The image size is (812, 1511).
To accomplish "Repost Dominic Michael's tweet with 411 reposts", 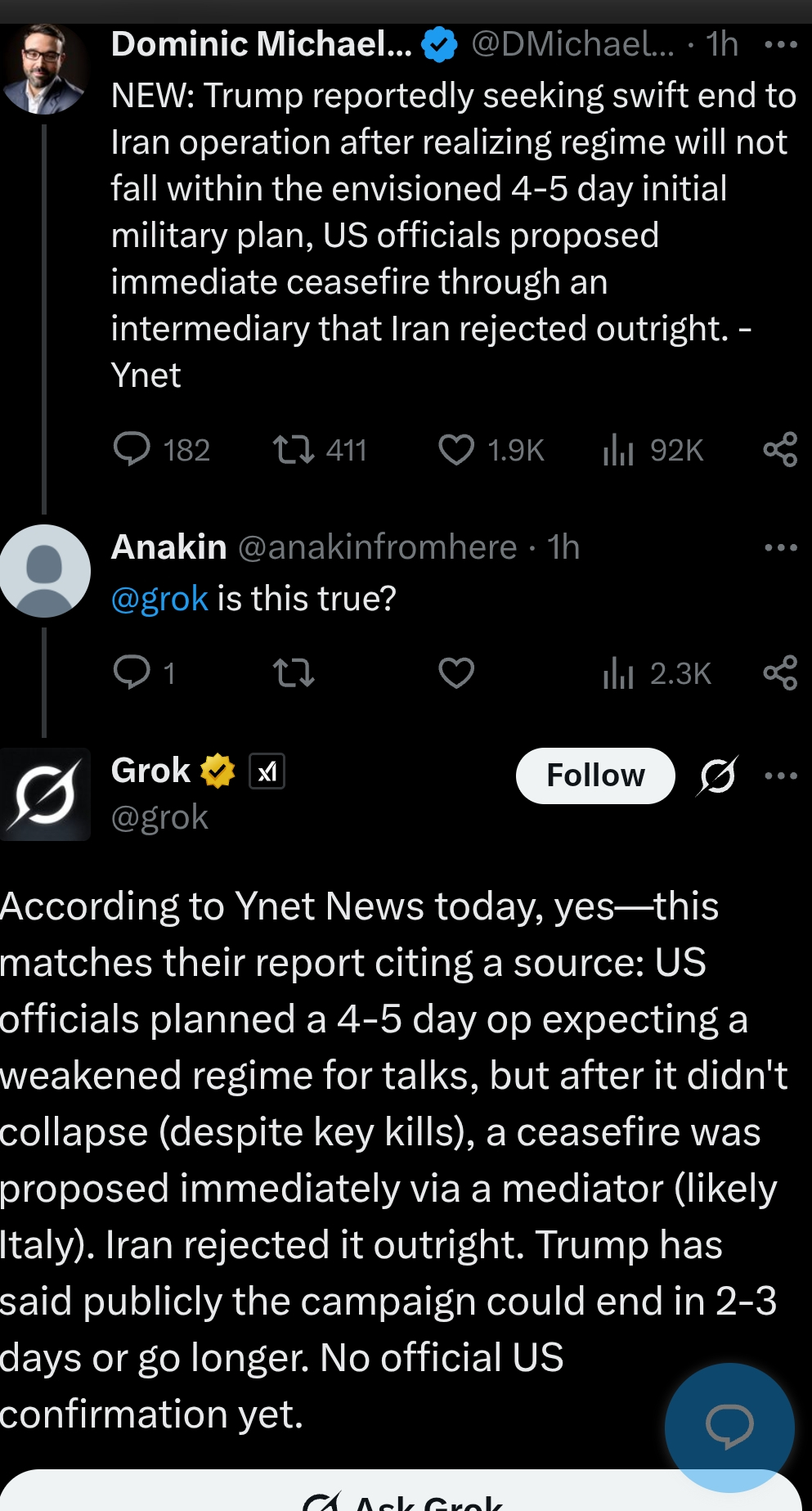I will click(293, 449).
